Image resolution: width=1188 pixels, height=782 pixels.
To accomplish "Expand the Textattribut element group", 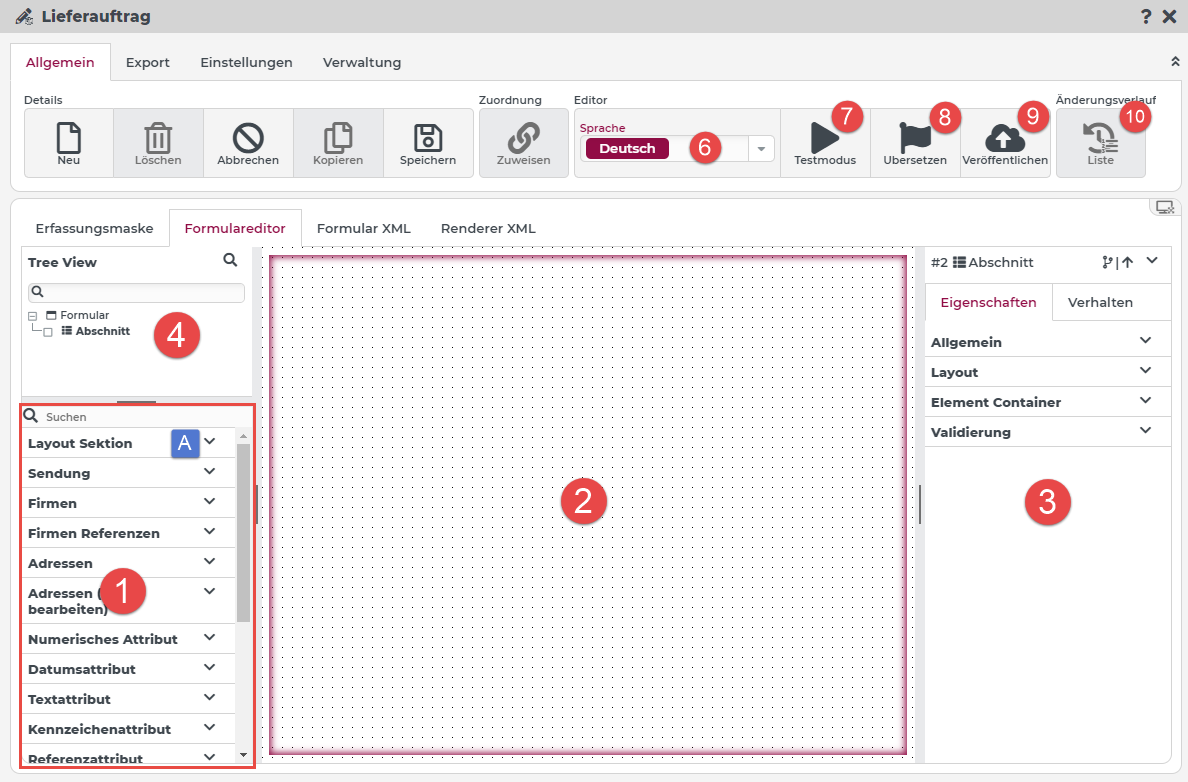I will point(210,698).
